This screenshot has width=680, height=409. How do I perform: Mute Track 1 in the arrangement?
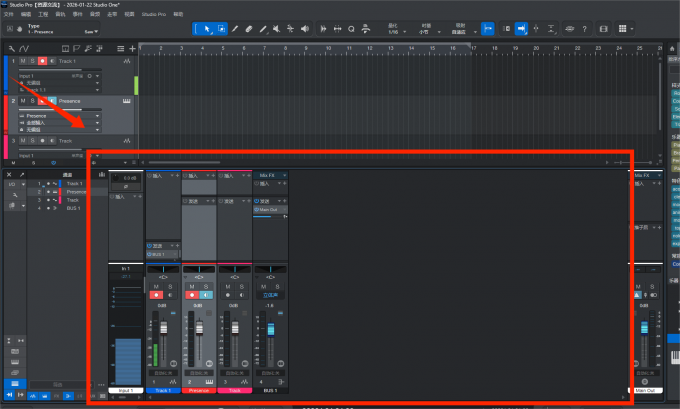pos(22,61)
